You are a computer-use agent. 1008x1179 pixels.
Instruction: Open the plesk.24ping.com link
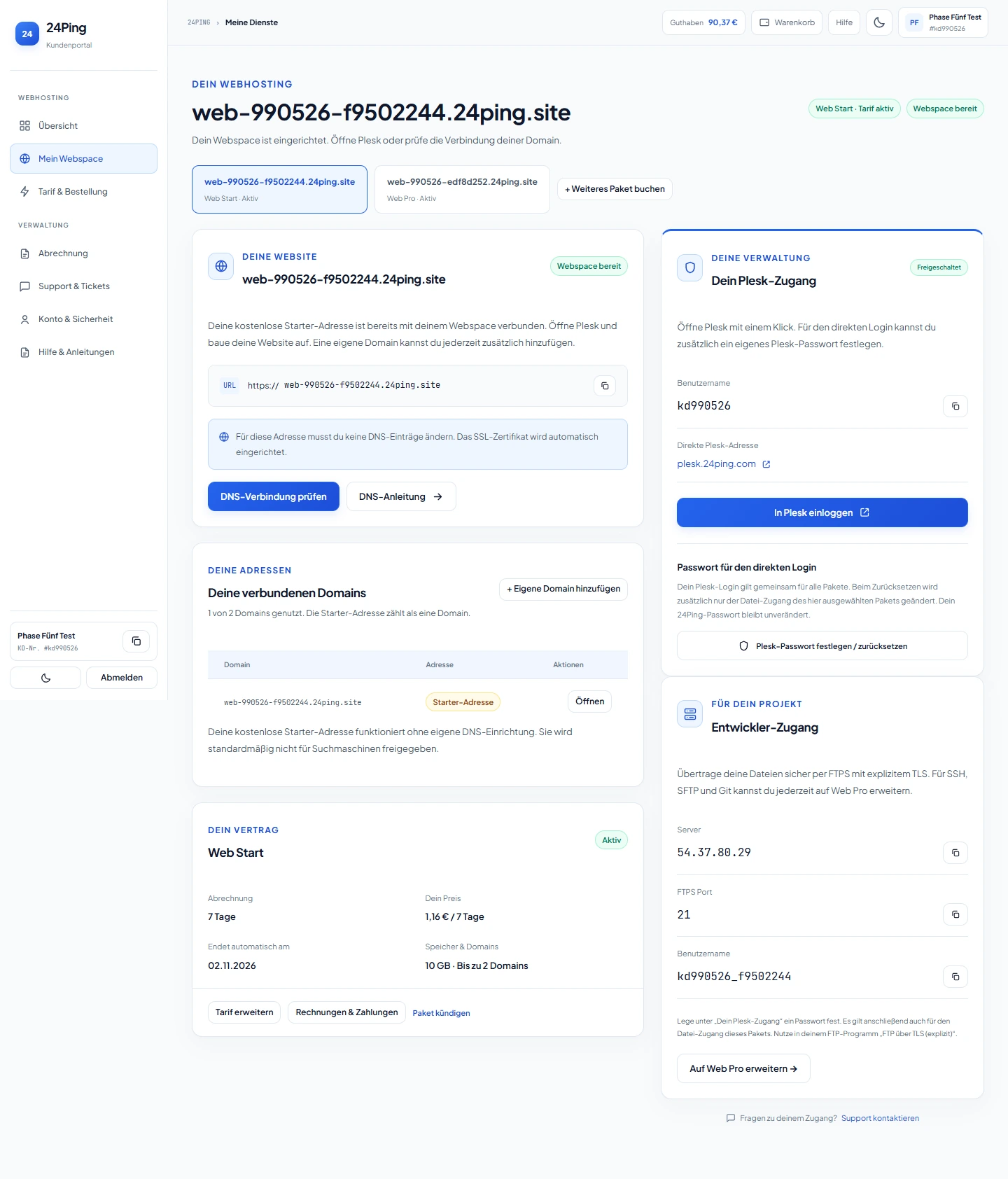724,464
